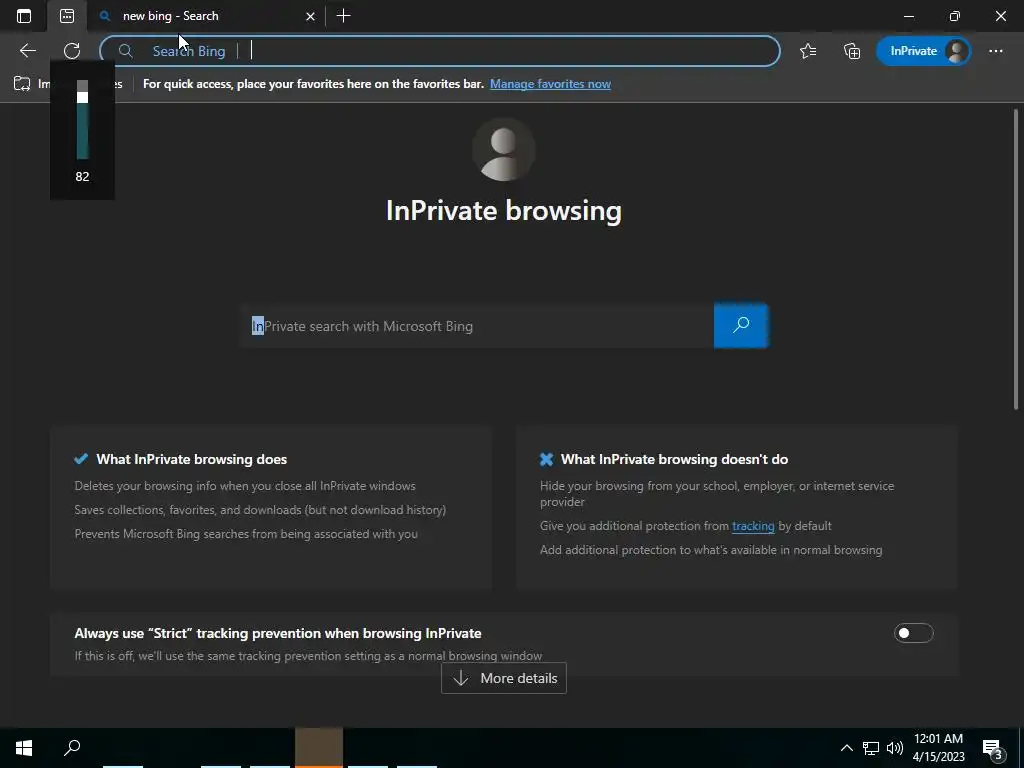Screen dimensions: 1024x768
Task: Close the 'new bing - Search' tab
Action: [310, 16]
